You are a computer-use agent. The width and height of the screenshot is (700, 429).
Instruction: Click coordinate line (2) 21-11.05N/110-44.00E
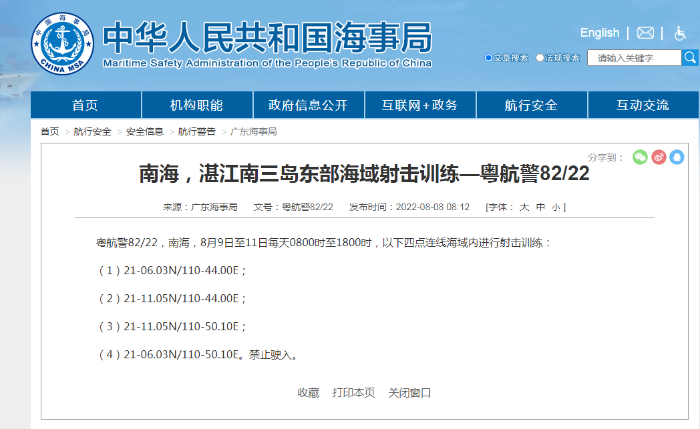pyautogui.click(x=172, y=298)
